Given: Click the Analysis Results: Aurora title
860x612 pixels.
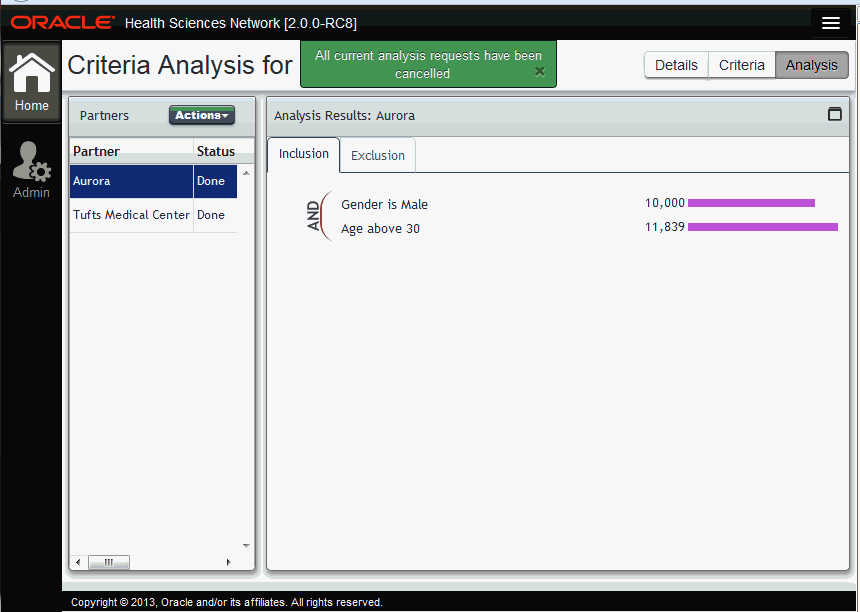Looking at the screenshot, I should pos(344,116).
